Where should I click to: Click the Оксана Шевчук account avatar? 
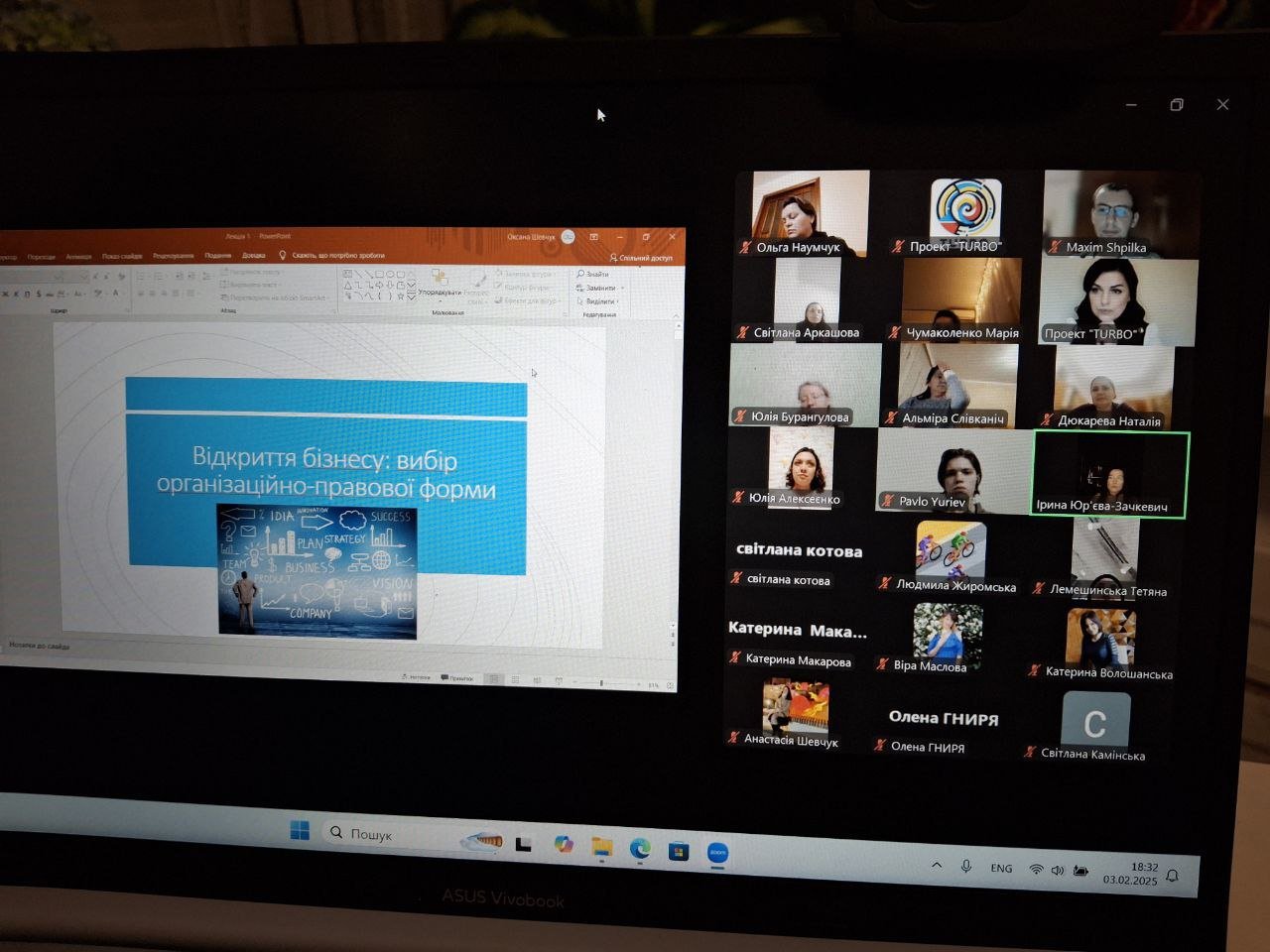(569, 236)
